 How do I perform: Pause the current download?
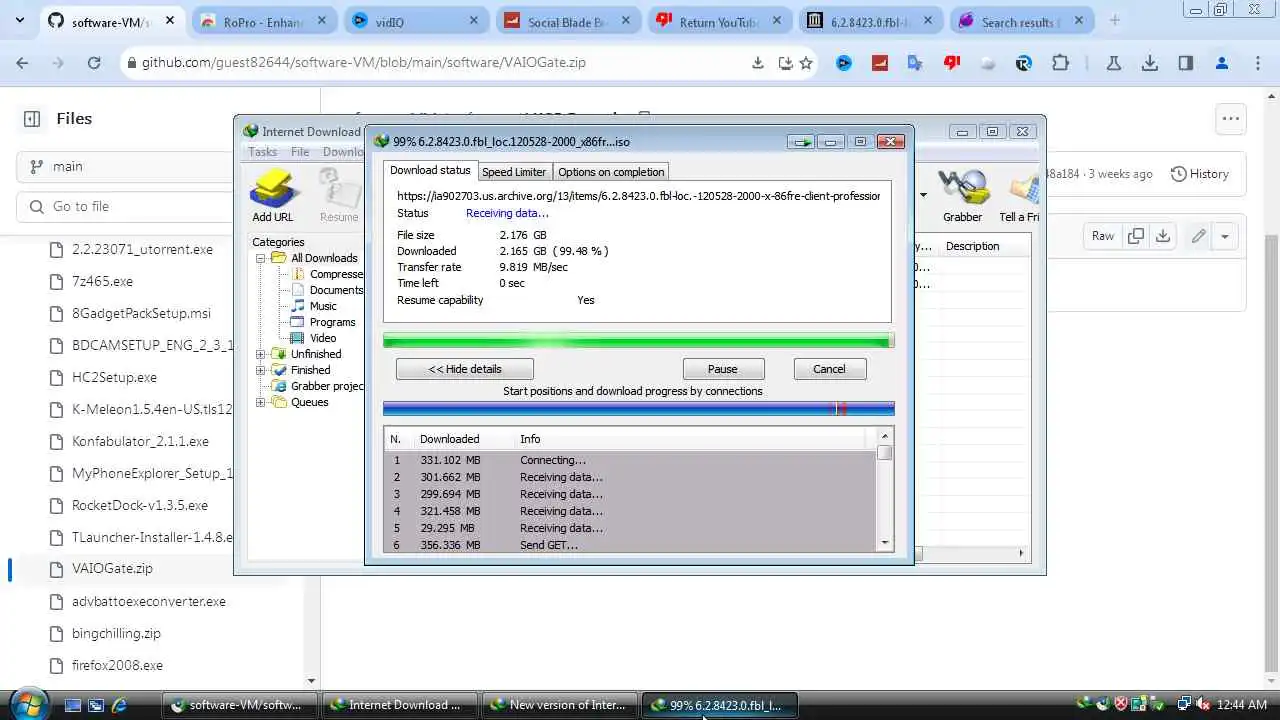point(723,369)
